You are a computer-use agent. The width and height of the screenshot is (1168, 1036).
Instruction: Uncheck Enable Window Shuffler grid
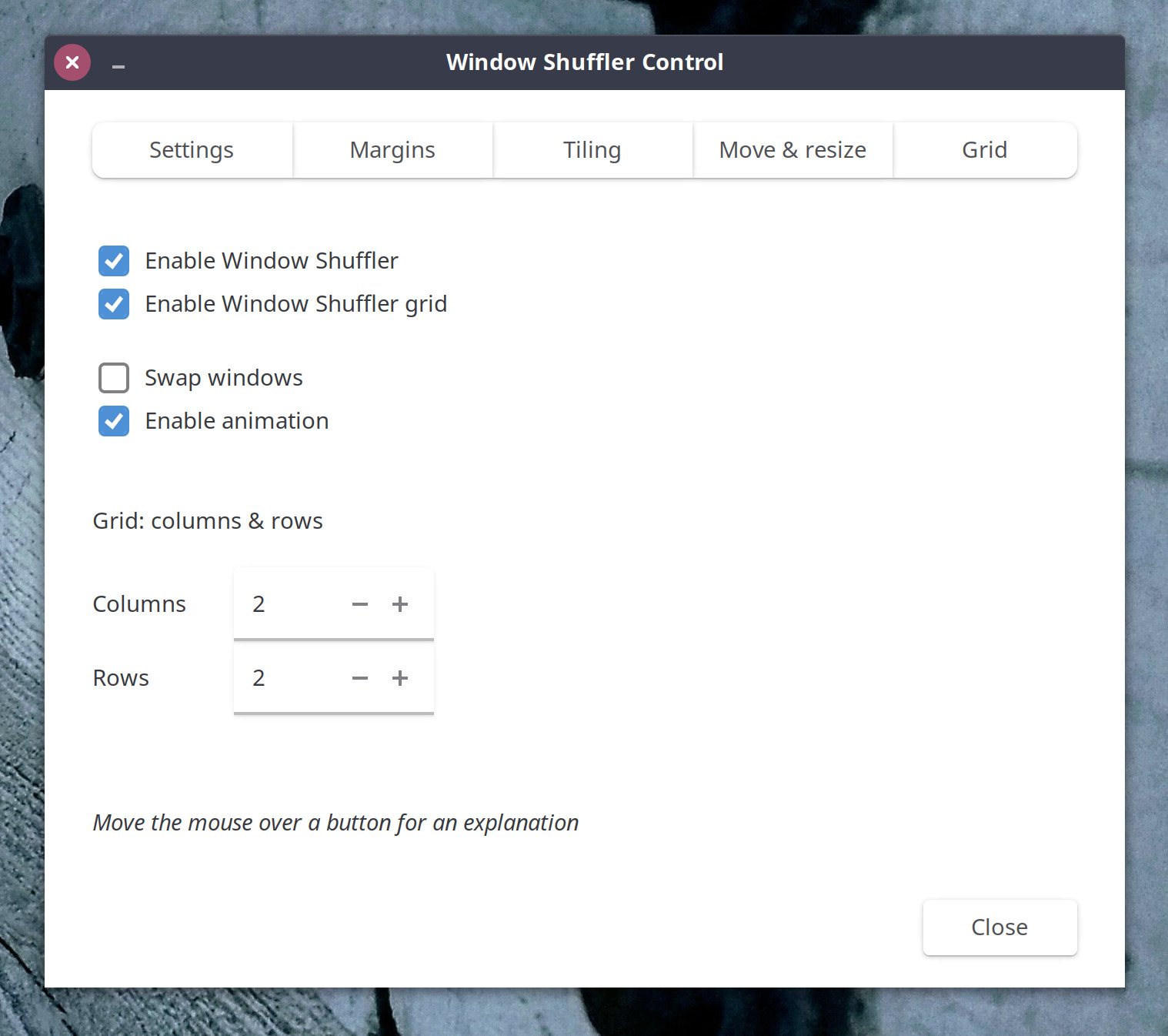tap(114, 304)
